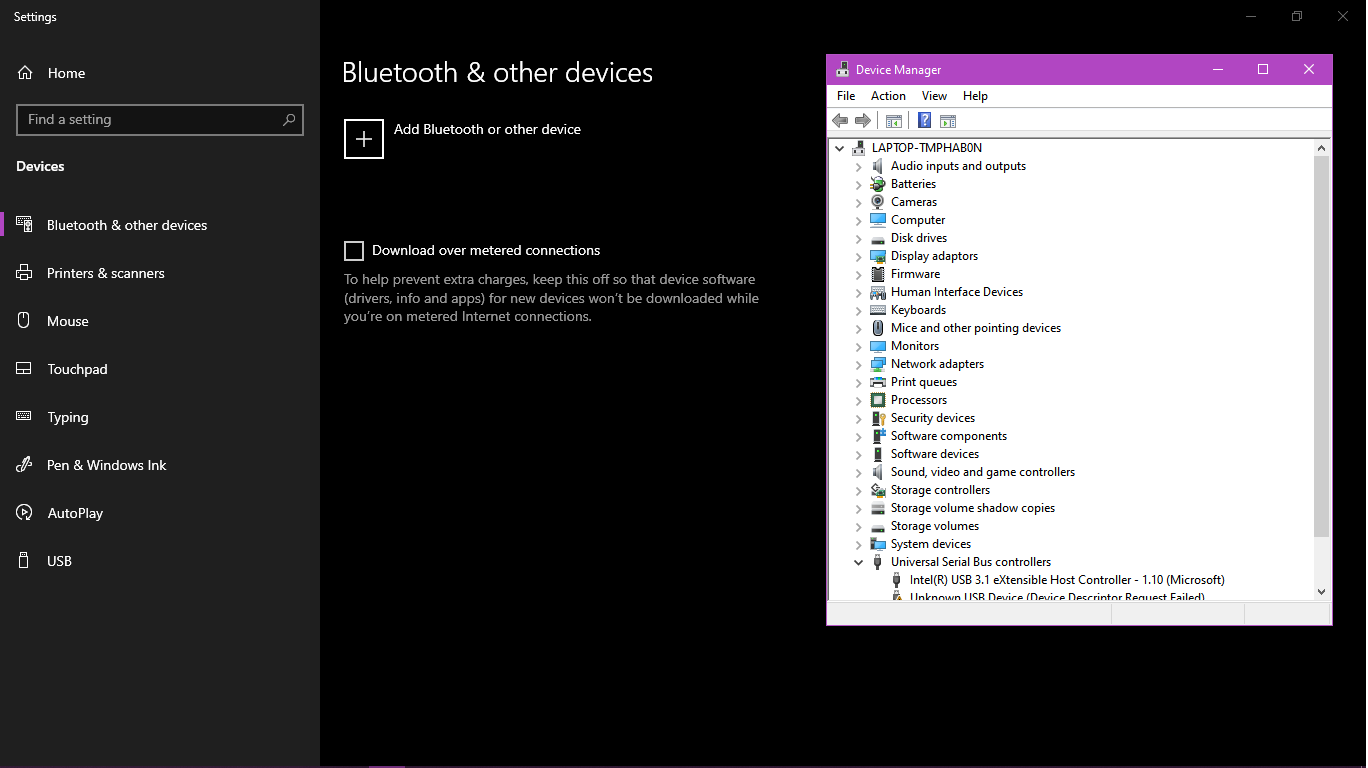The height and width of the screenshot is (768, 1368).
Task: Open Pen & Windows Ink settings icon
Action: [x=22, y=464]
